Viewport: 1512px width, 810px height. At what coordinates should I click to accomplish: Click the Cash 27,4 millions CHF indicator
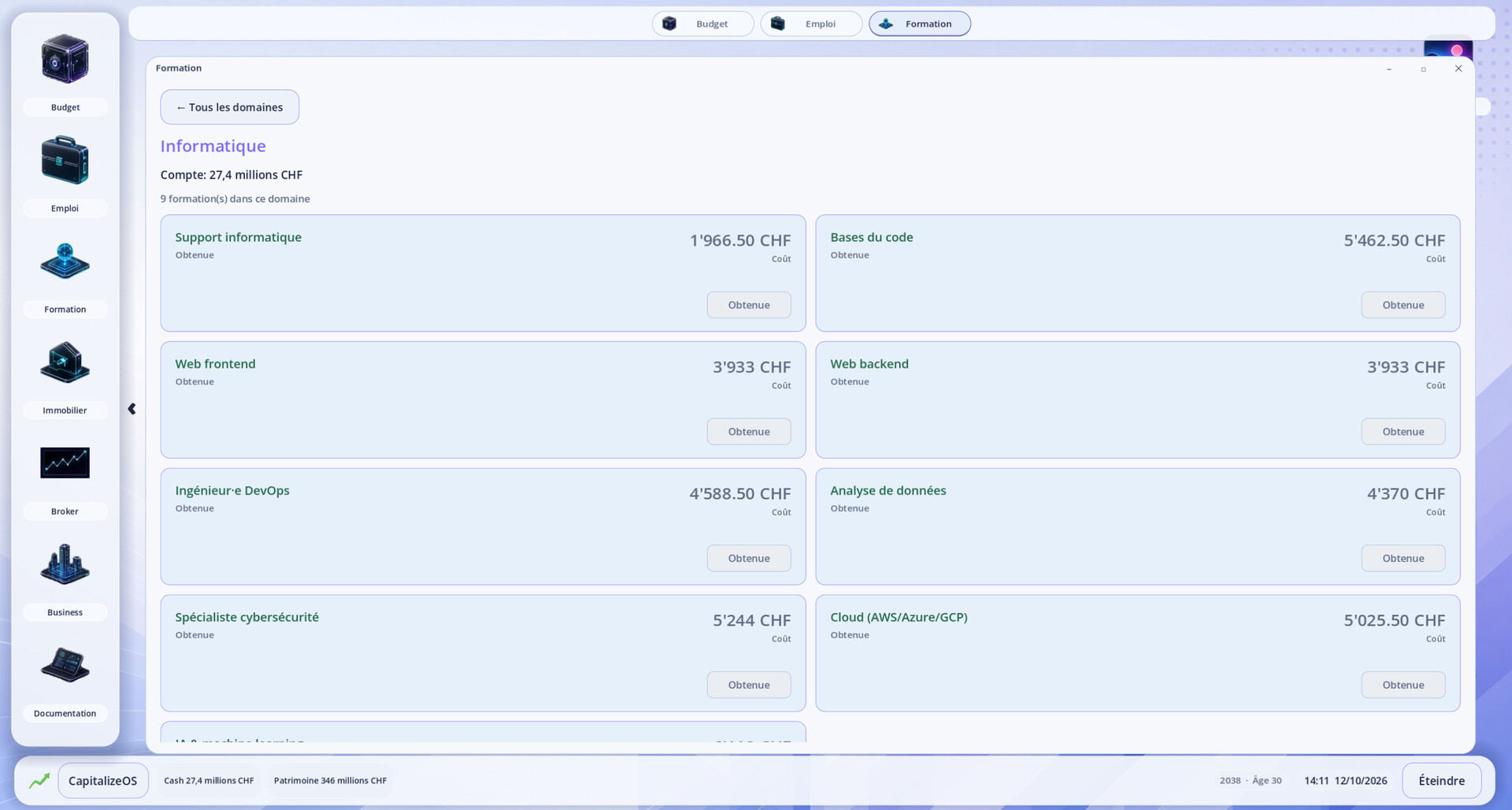click(209, 781)
